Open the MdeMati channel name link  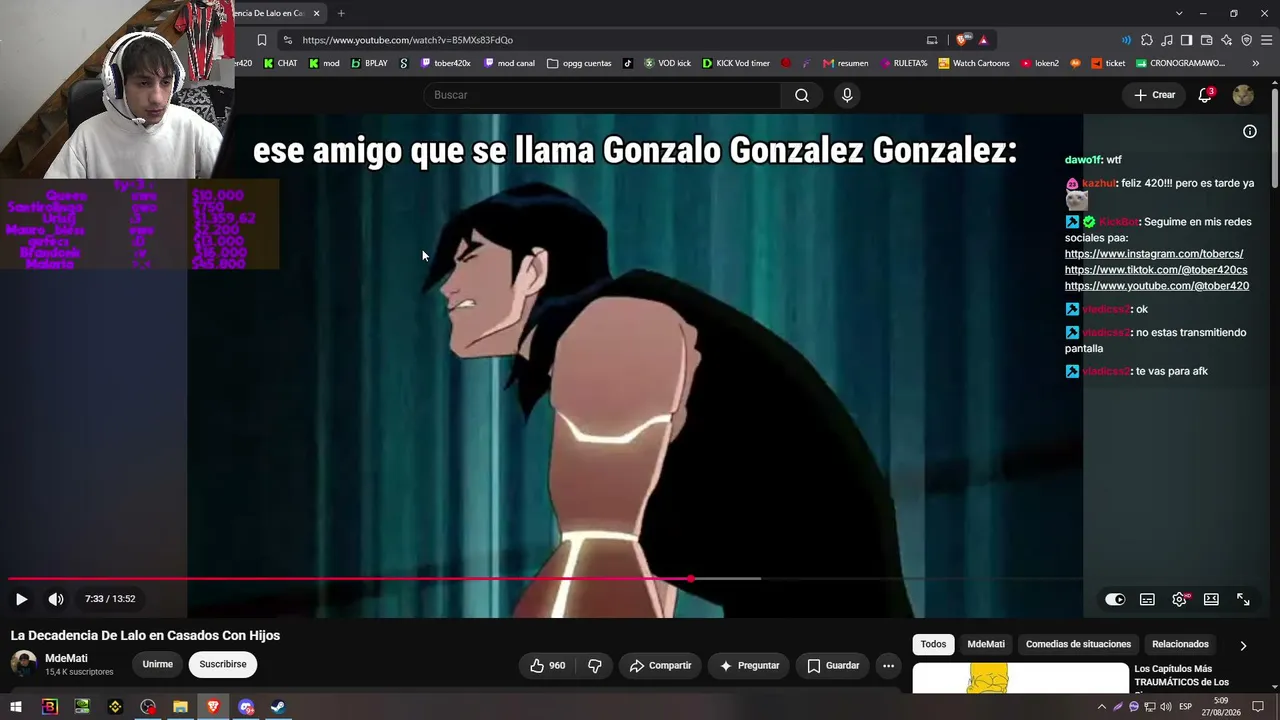point(66,658)
